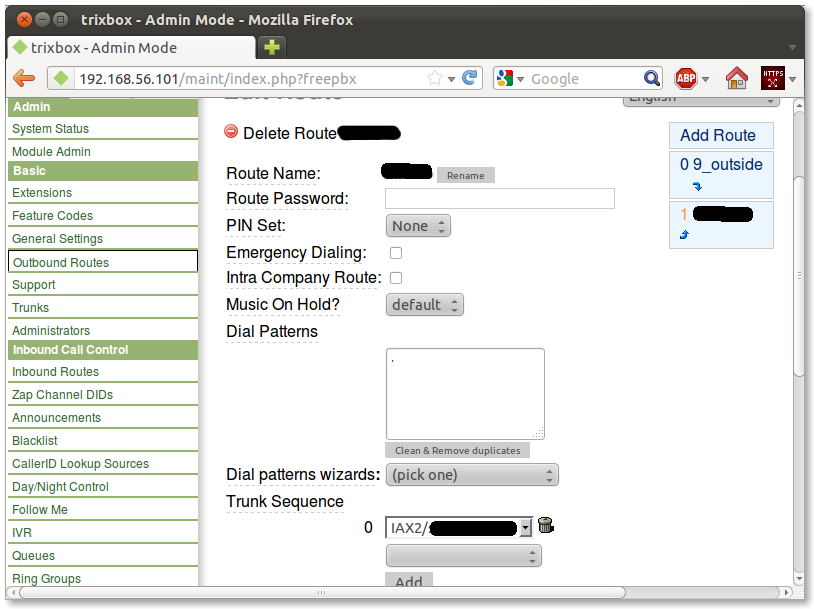Move route 1 up with arrow
The height and width of the screenshot is (609, 814).
(x=684, y=235)
